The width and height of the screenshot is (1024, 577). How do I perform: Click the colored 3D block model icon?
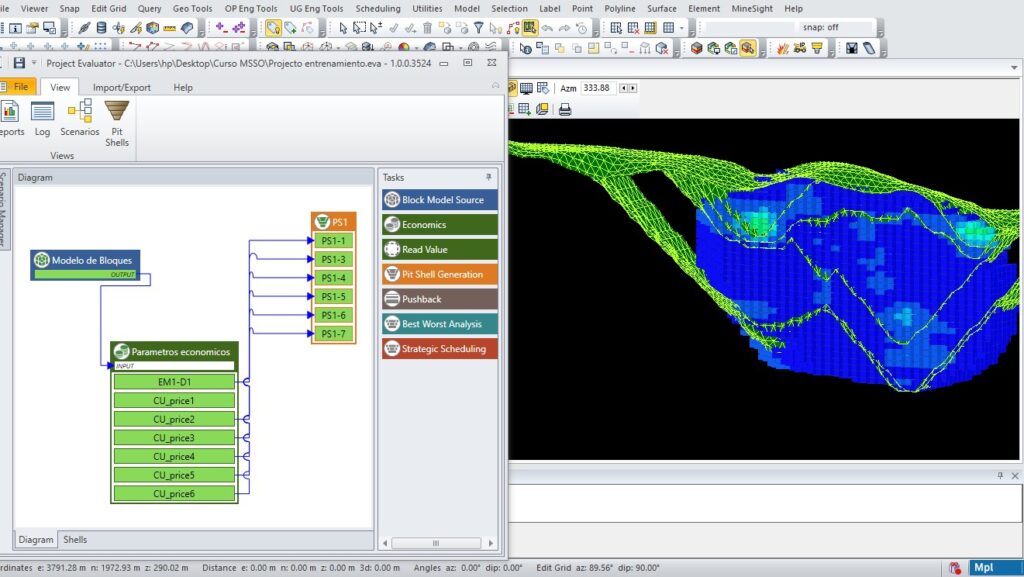[153, 27]
